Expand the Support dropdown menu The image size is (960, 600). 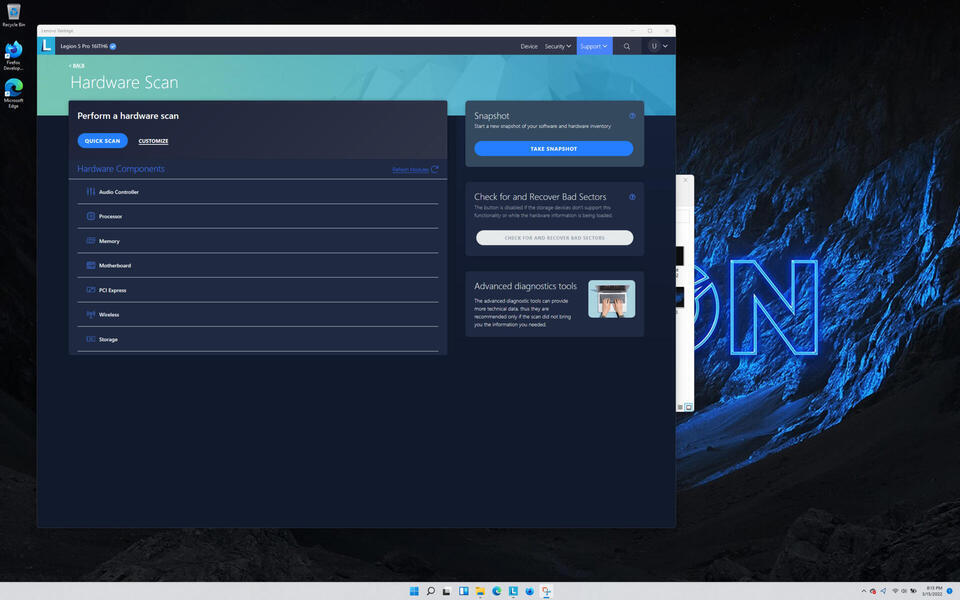point(594,47)
